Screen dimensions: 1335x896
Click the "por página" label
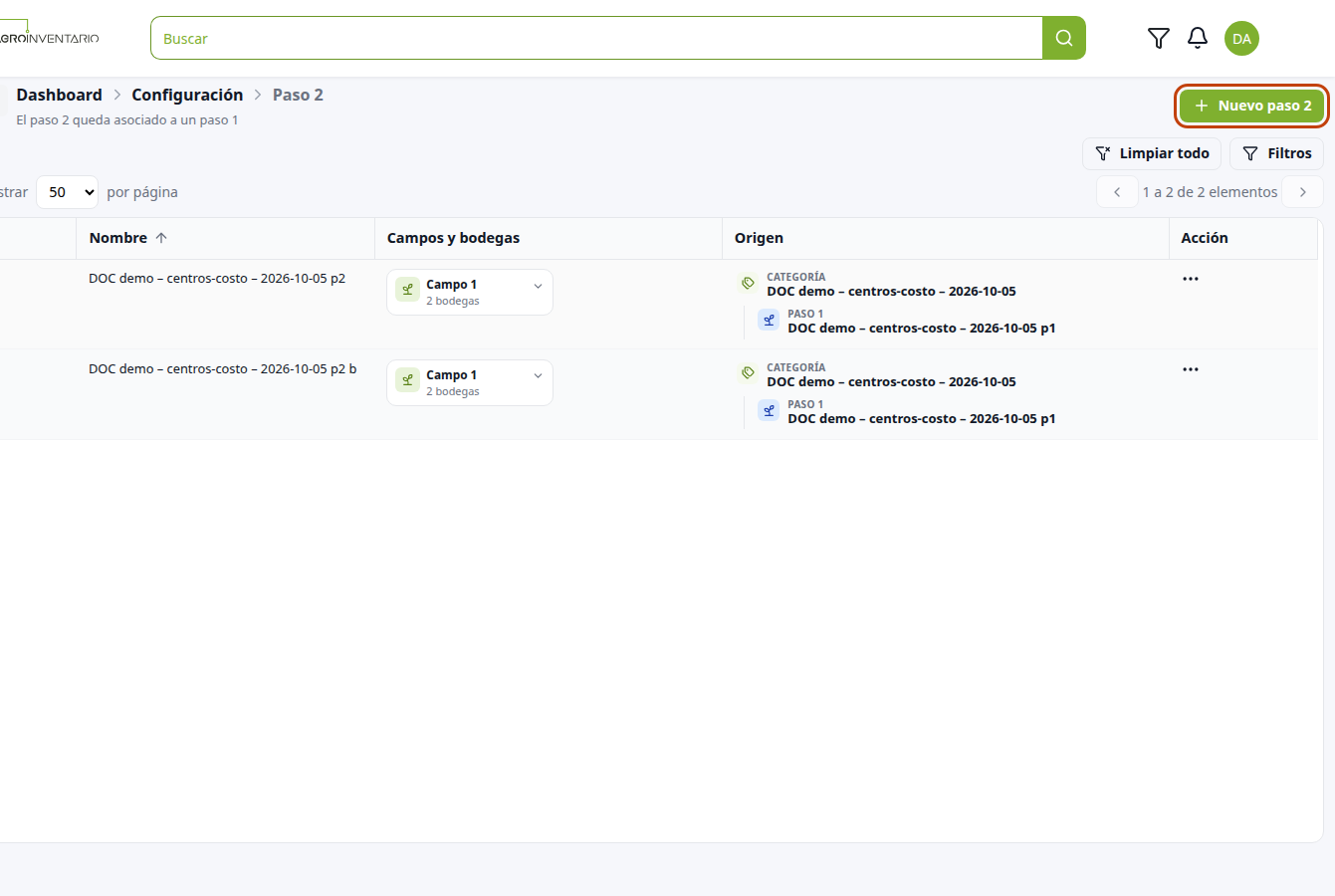tap(142, 192)
